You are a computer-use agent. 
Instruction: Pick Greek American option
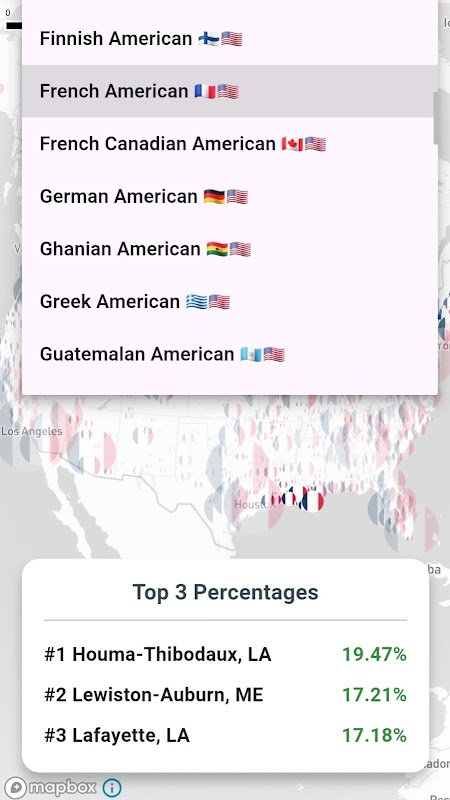tap(230, 302)
